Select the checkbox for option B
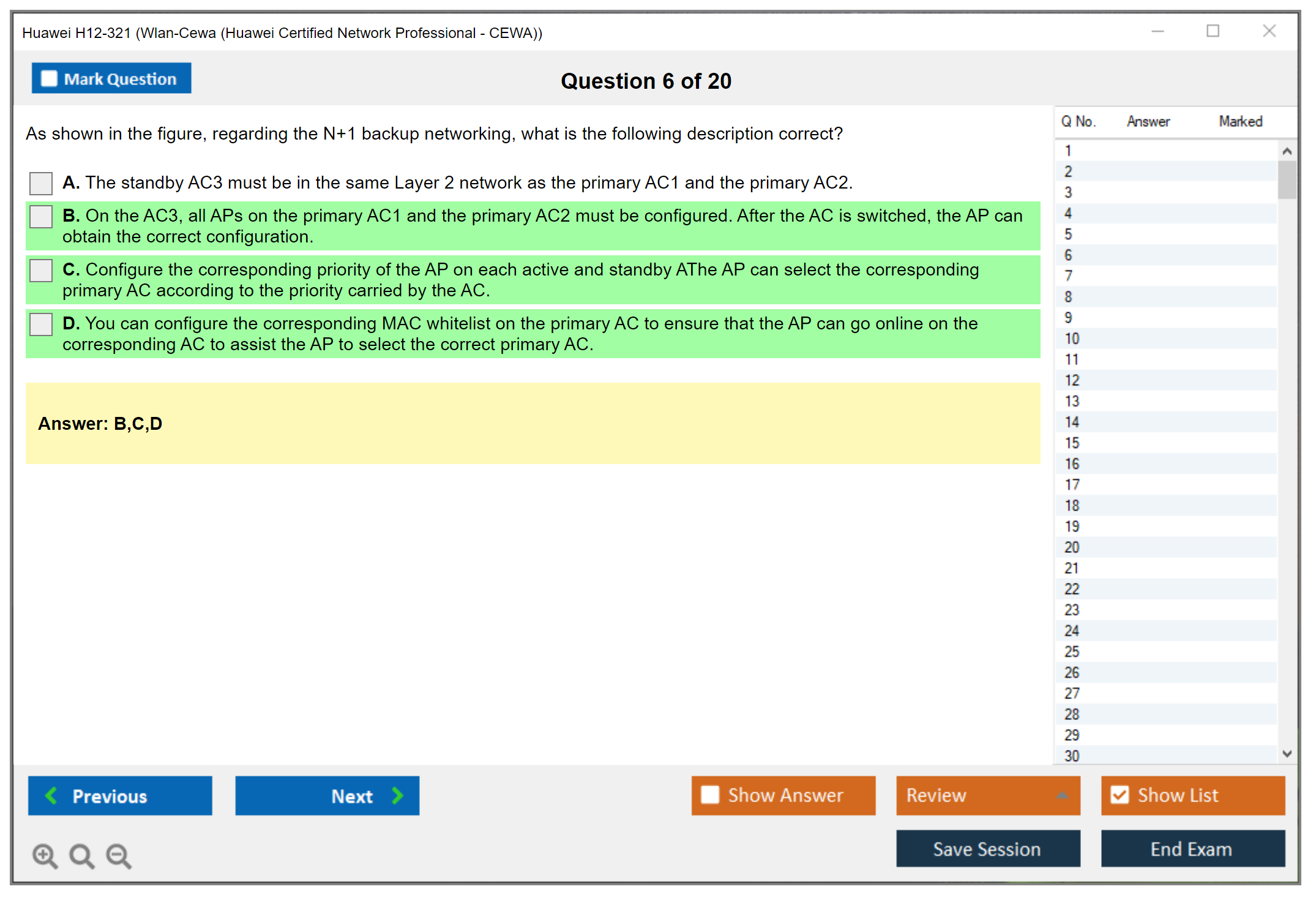The height and width of the screenshot is (900, 1316). [41, 216]
